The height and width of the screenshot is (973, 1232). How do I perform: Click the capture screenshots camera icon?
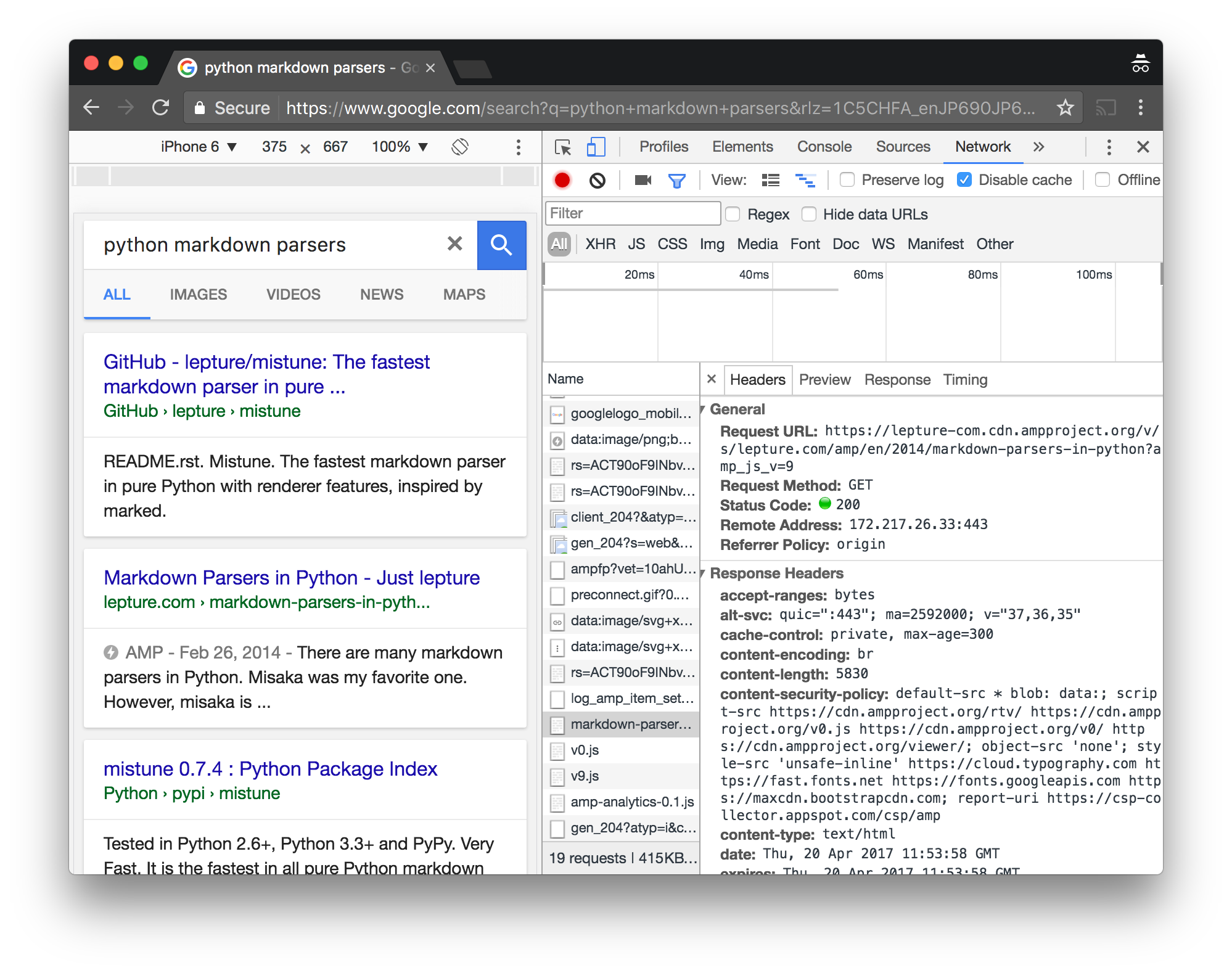(x=643, y=180)
